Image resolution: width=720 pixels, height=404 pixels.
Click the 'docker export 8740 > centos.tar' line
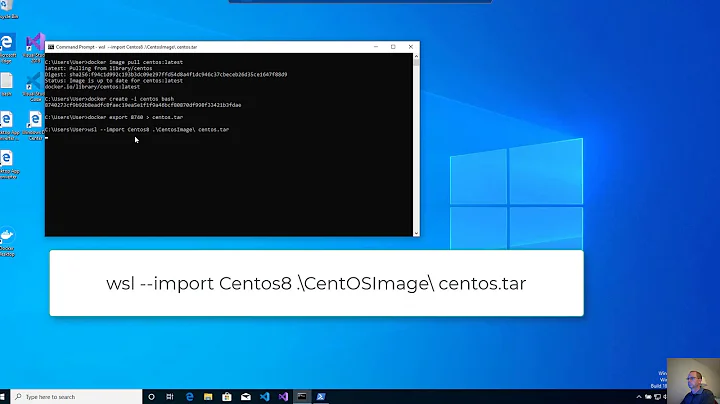coord(114,117)
